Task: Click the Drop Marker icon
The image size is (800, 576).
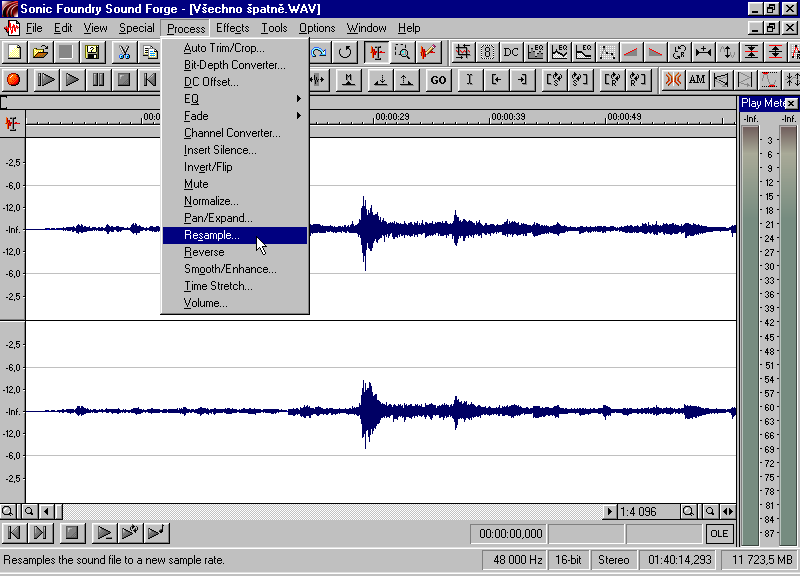Action: coord(349,80)
